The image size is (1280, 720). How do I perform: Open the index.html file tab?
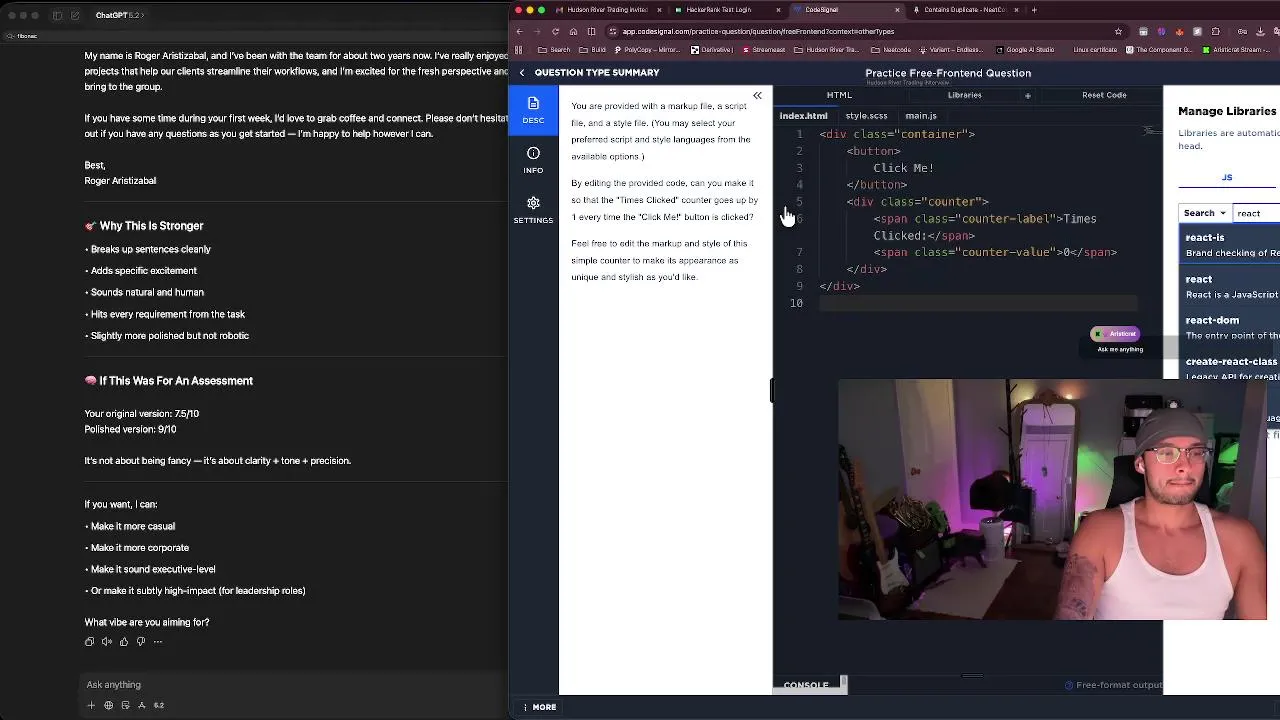click(803, 116)
